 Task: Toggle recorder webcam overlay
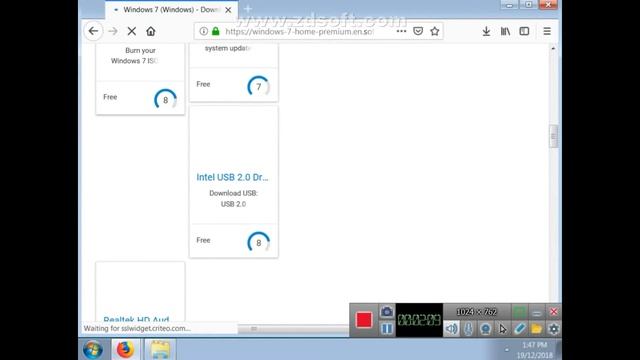[485, 329]
